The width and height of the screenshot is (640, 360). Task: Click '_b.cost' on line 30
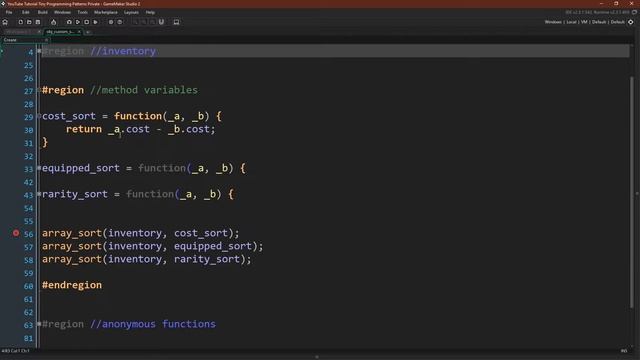click(189, 129)
